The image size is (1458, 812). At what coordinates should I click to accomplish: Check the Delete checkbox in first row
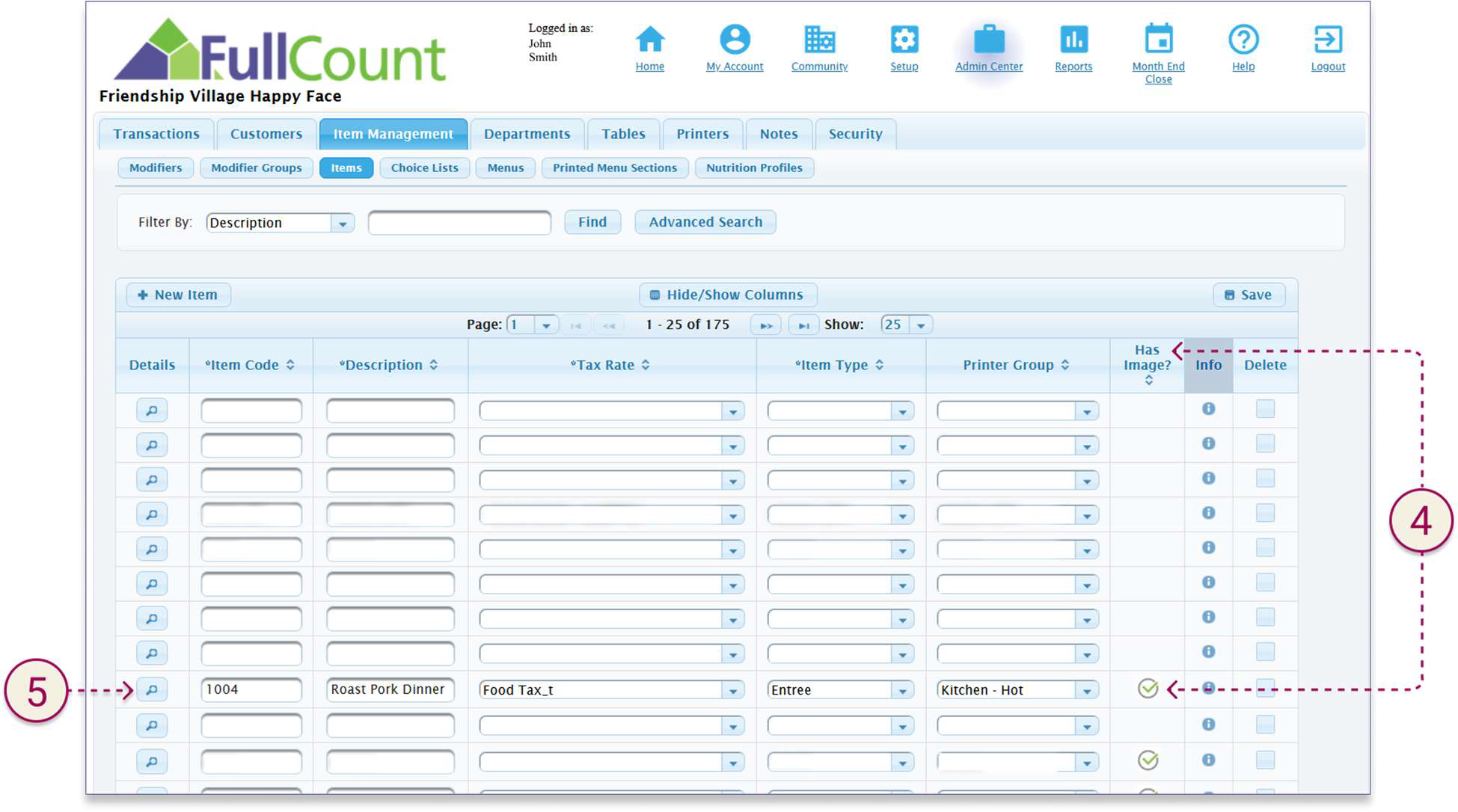pos(1265,409)
